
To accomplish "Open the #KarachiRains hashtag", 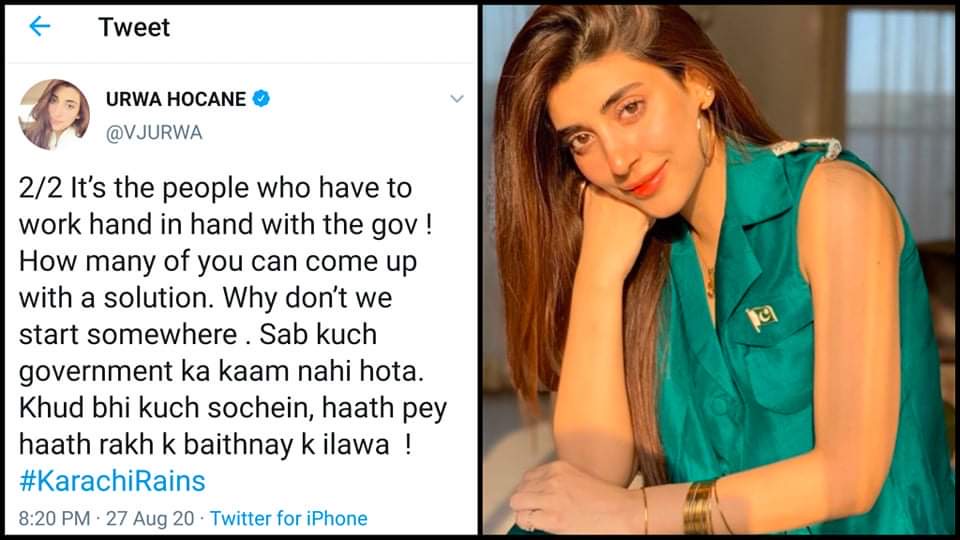I will pyautogui.click(x=112, y=481).
